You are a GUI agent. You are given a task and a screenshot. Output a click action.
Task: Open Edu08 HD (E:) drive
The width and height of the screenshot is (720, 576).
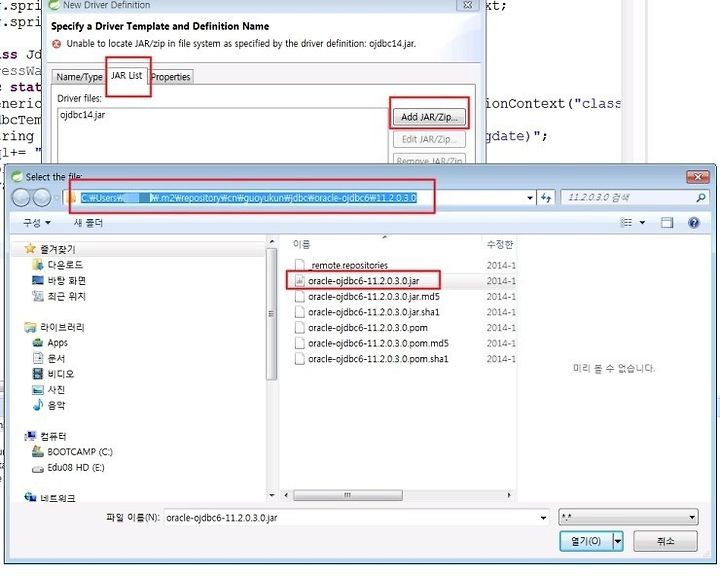pyautogui.click(x=68, y=468)
